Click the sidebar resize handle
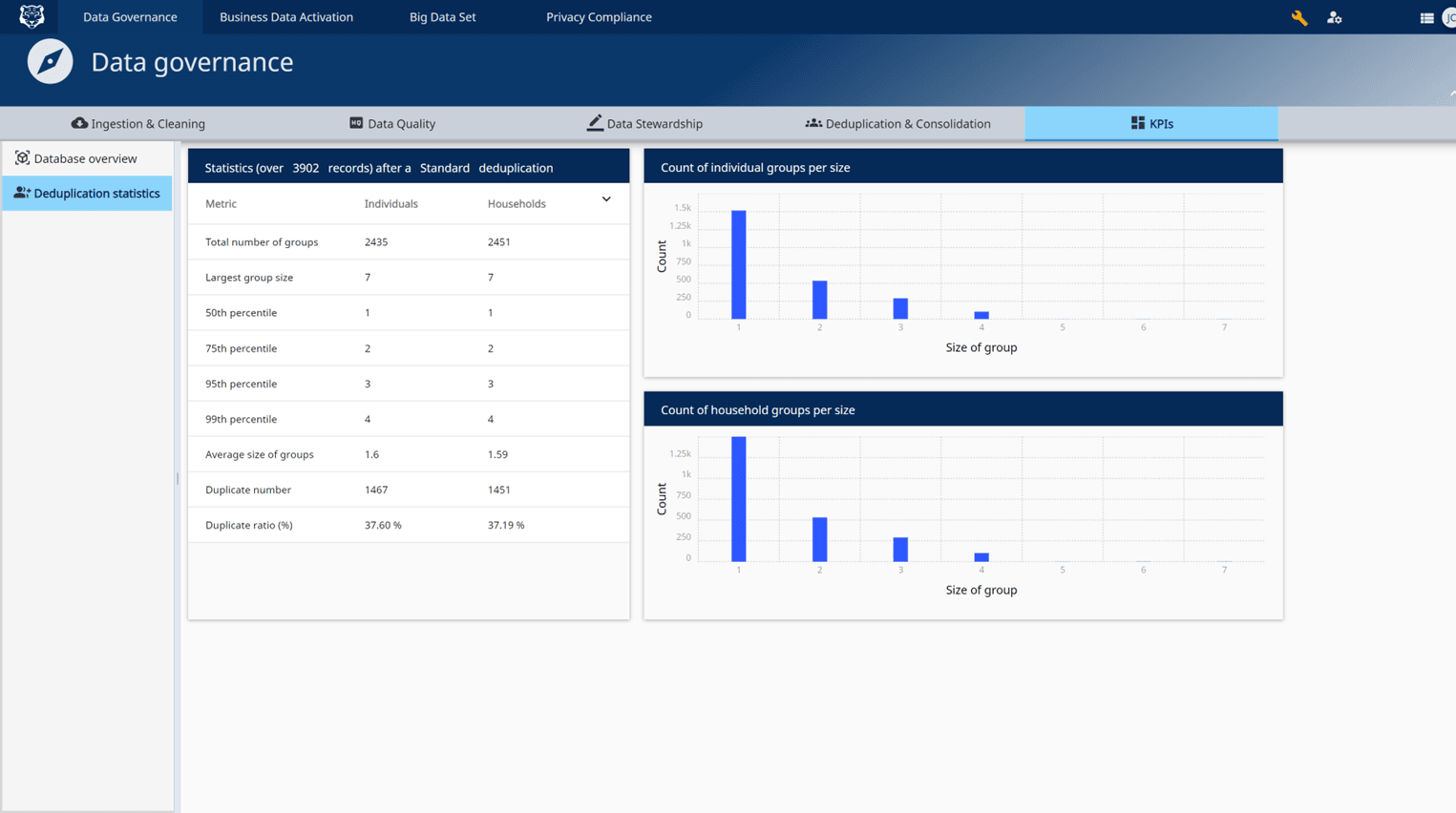 [178, 478]
